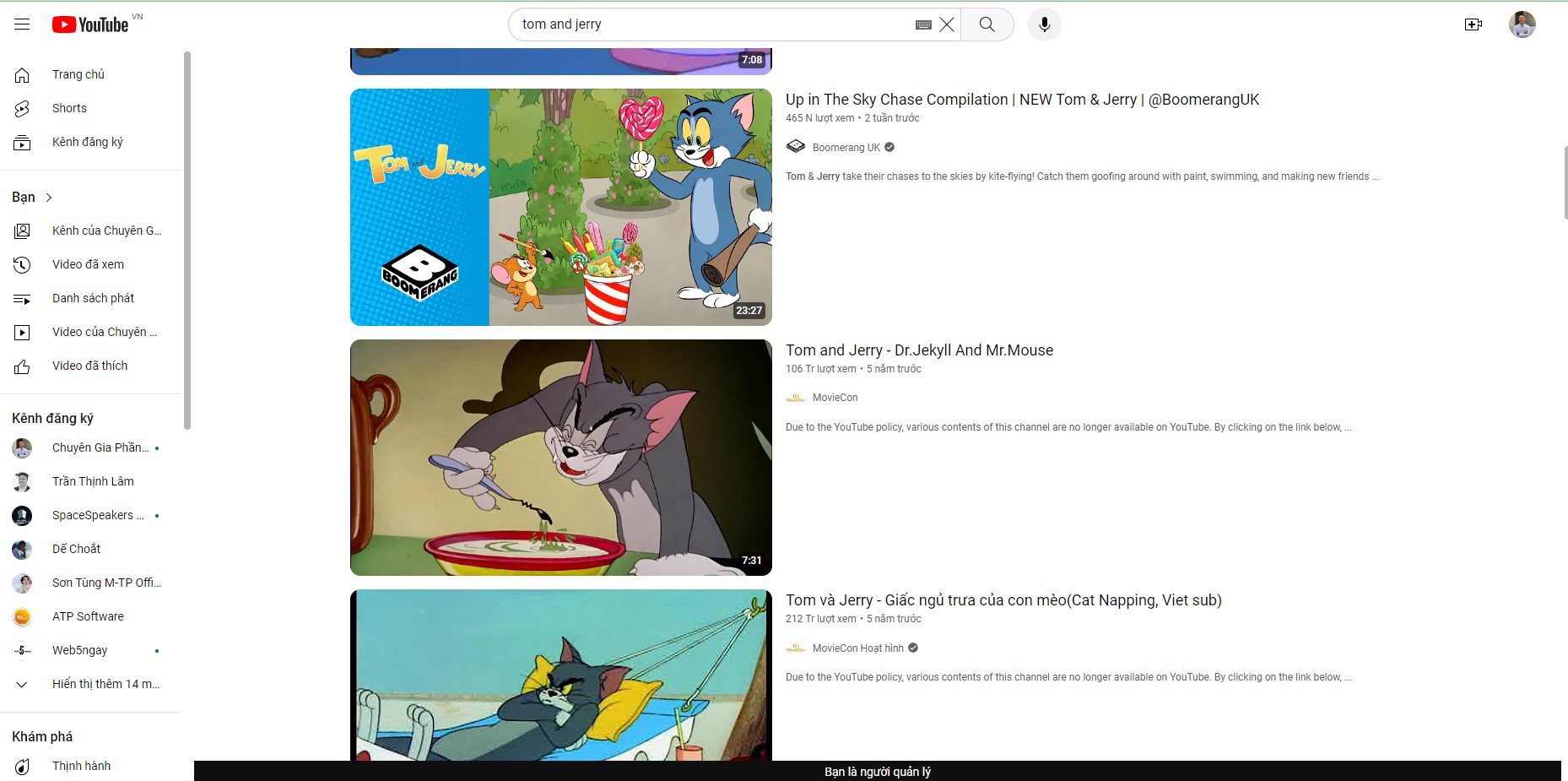This screenshot has height=781, width=1568.
Task: Click the SpaceSpeakers channel avatar
Action: (22, 516)
